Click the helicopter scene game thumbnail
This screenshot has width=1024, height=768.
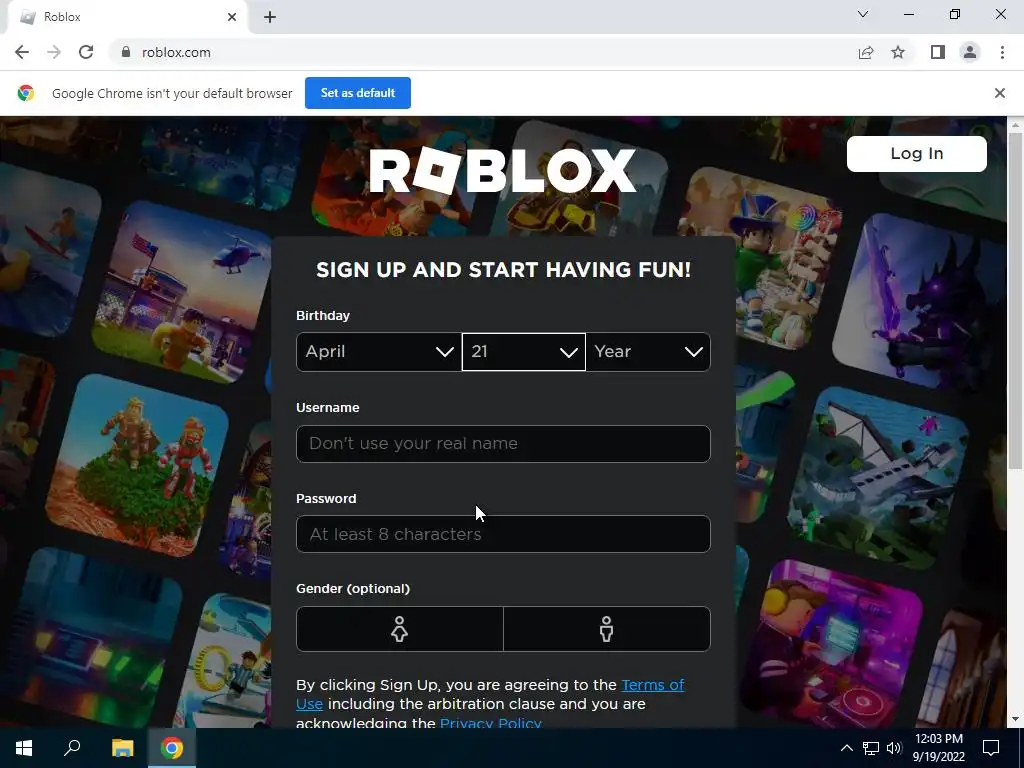[x=182, y=292]
